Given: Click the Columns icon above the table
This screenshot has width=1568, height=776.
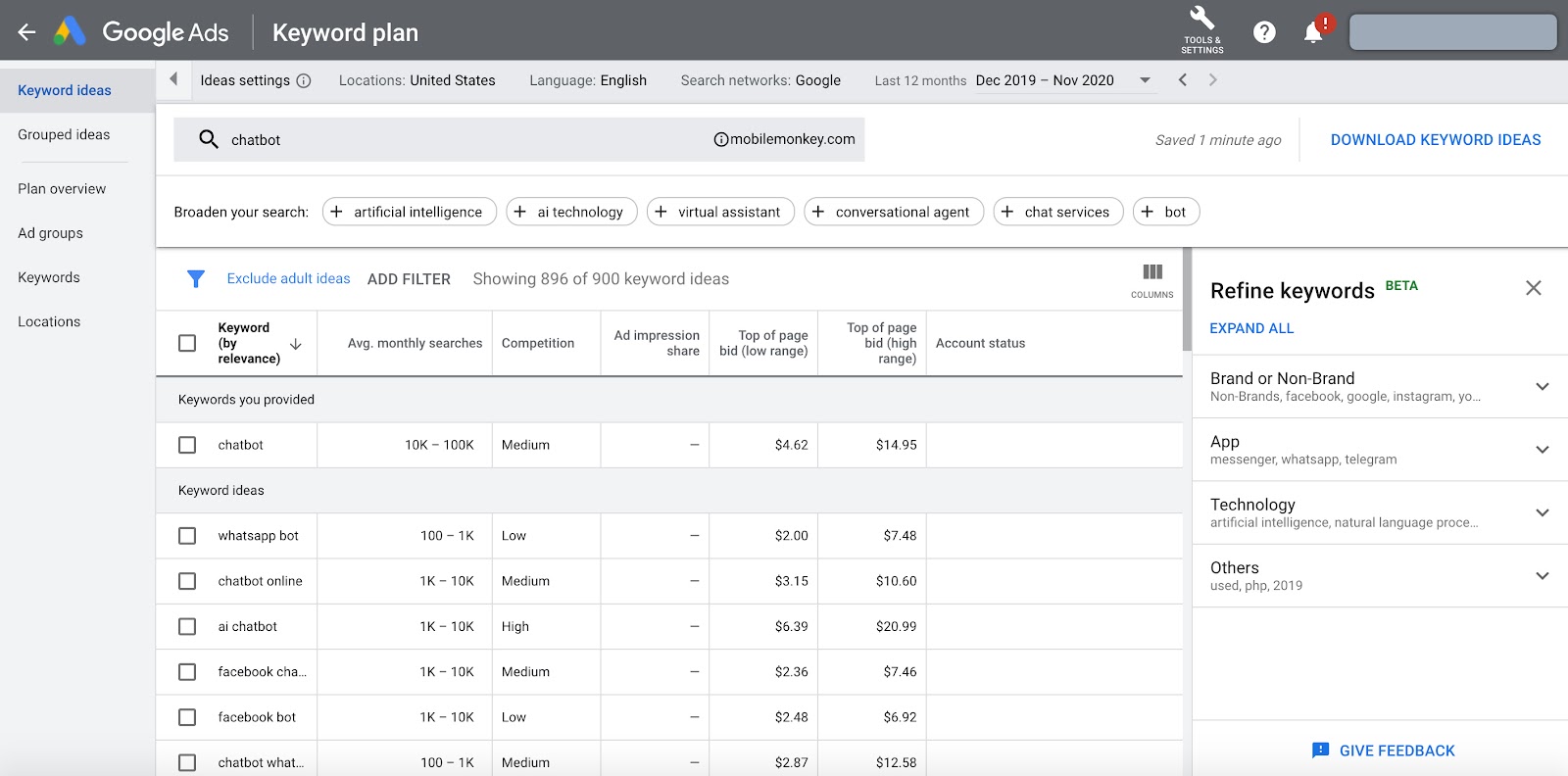Looking at the screenshot, I should (x=1151, y=278).
